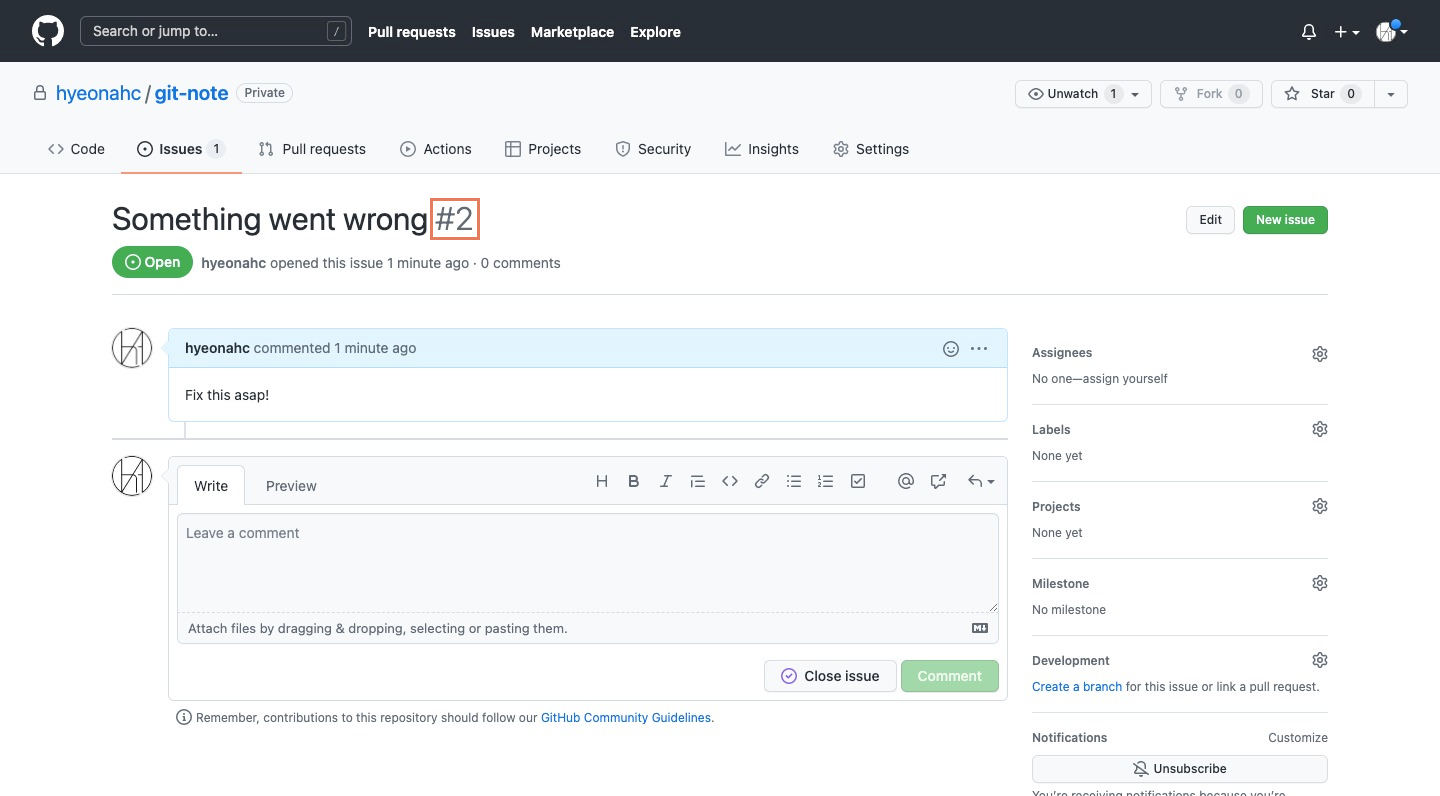This screenshot has width=1440, height=796.
Task: Add a reaction with the smiley icon
Action: coord(951,348)
